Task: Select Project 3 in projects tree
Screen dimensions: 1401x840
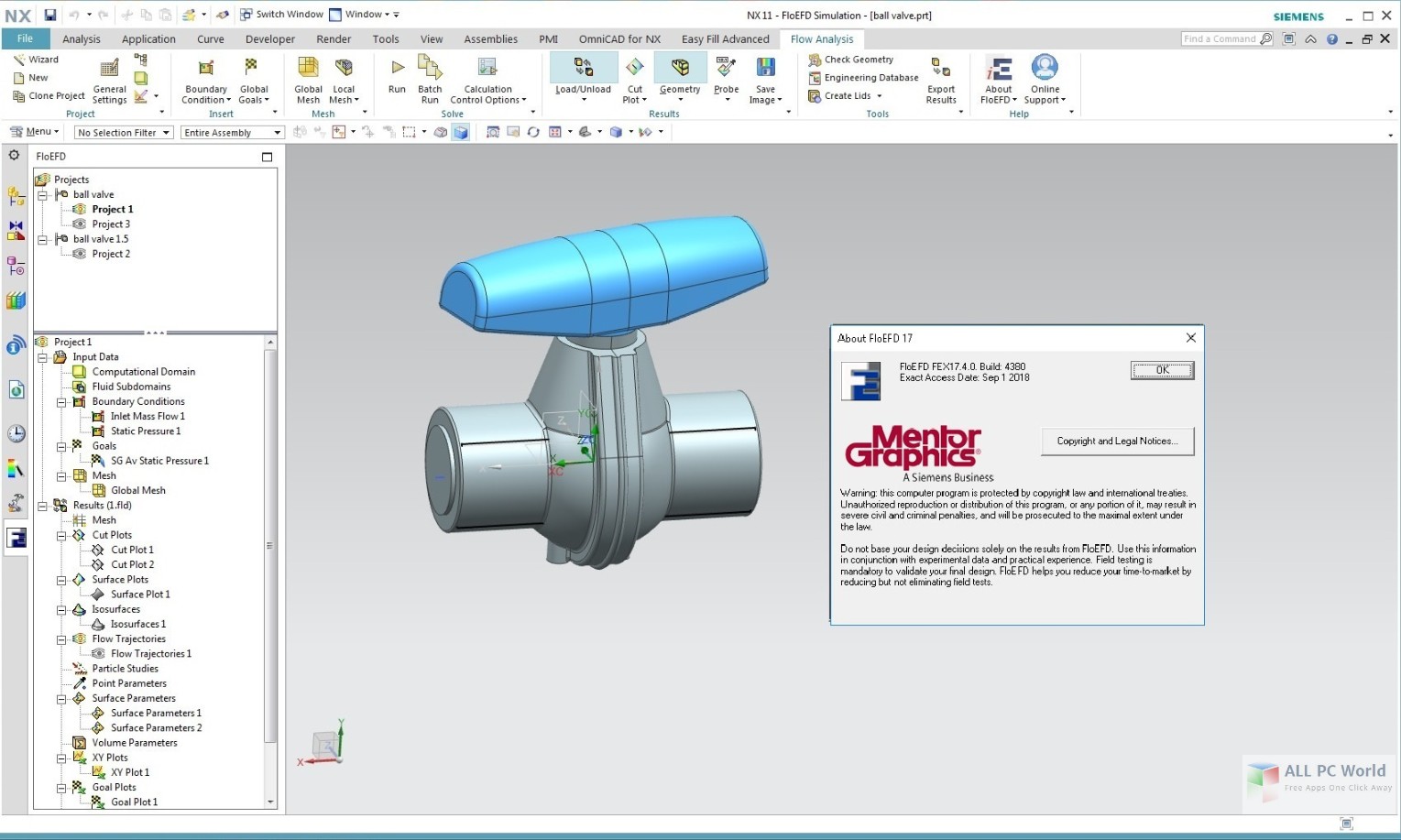Action: tap(111, 224)
